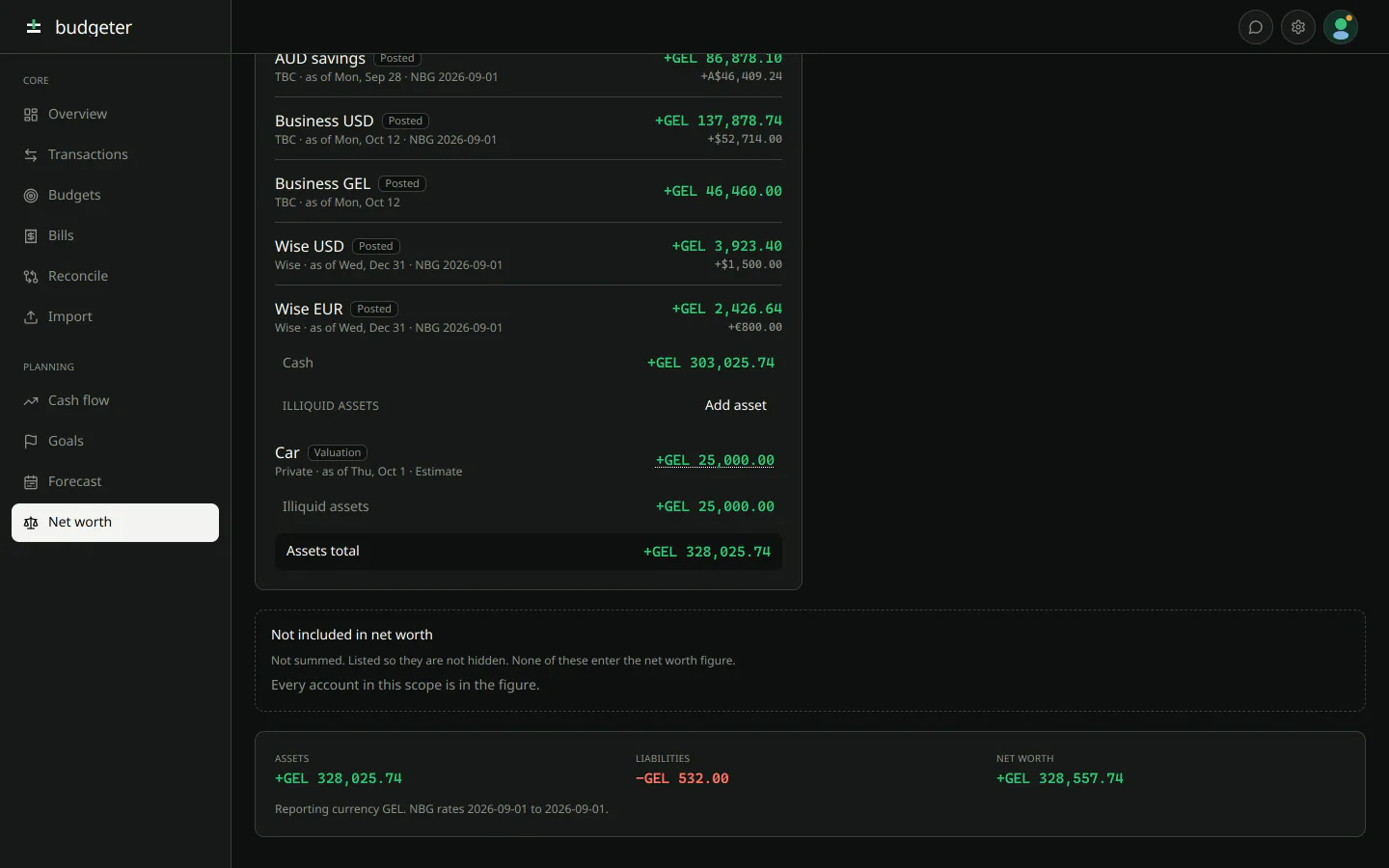The image size is (1389, 868).
Task: Select the Net worth sidebar item
Action: pos(115,522)
